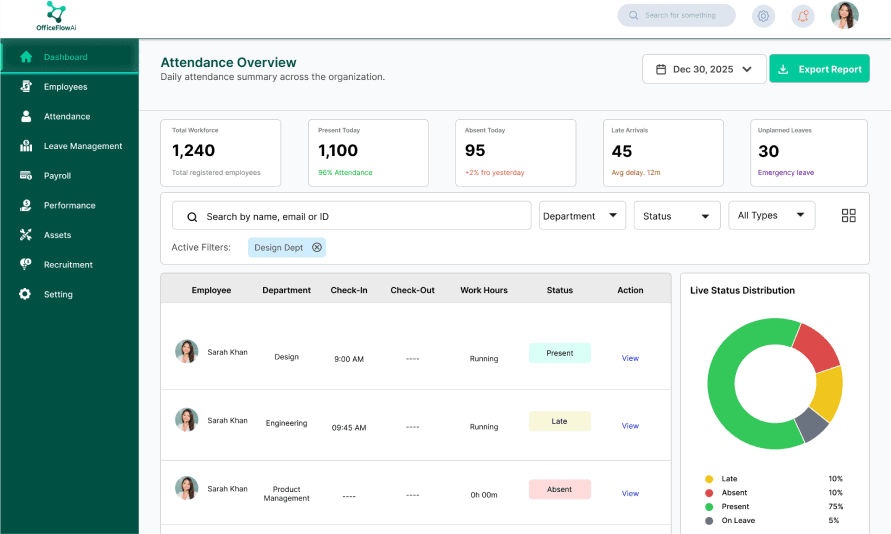Click the Absent status badge
Screen dimensions: 891x534
(x=560, y=489)
